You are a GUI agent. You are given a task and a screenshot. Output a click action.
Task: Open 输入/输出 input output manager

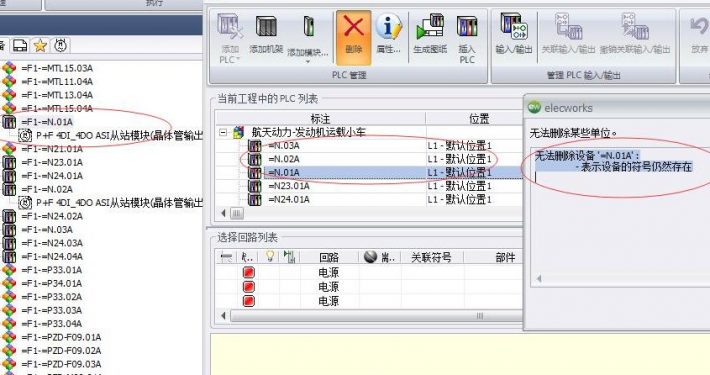(x=513, y=34)
